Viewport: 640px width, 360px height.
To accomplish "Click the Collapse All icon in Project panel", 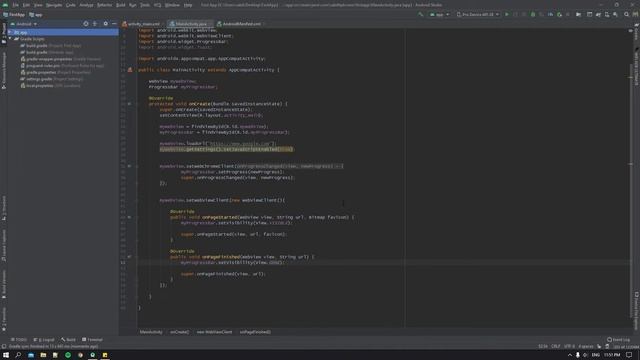I will point(95,24).
